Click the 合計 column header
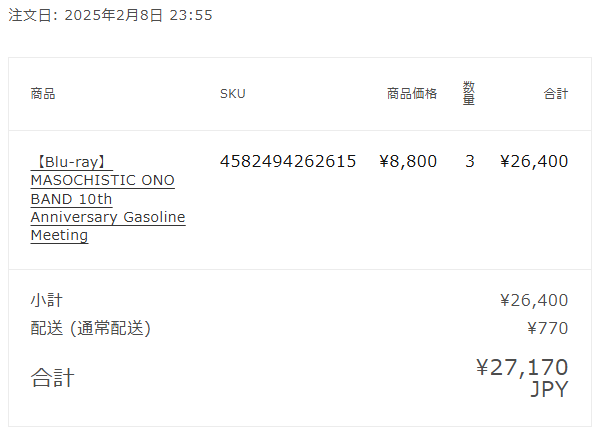610x445 pixels. (x=556, y=94)
